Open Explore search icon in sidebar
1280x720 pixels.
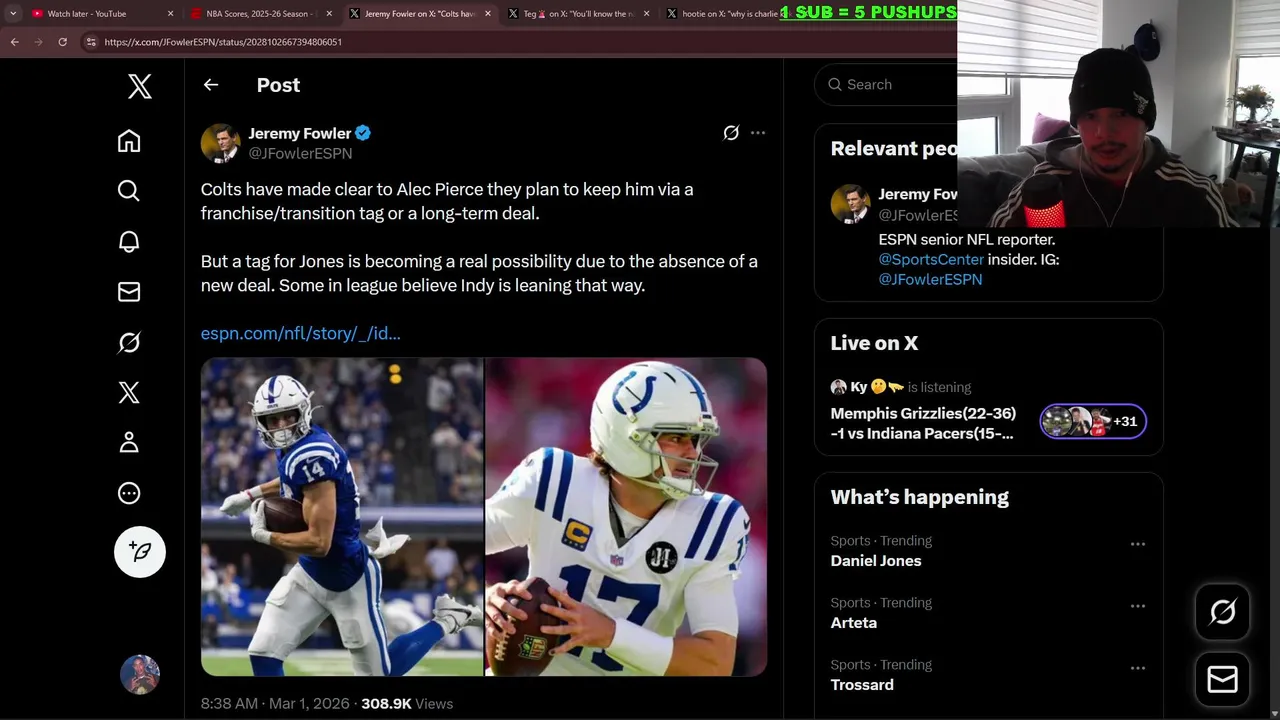coord(129,191)
